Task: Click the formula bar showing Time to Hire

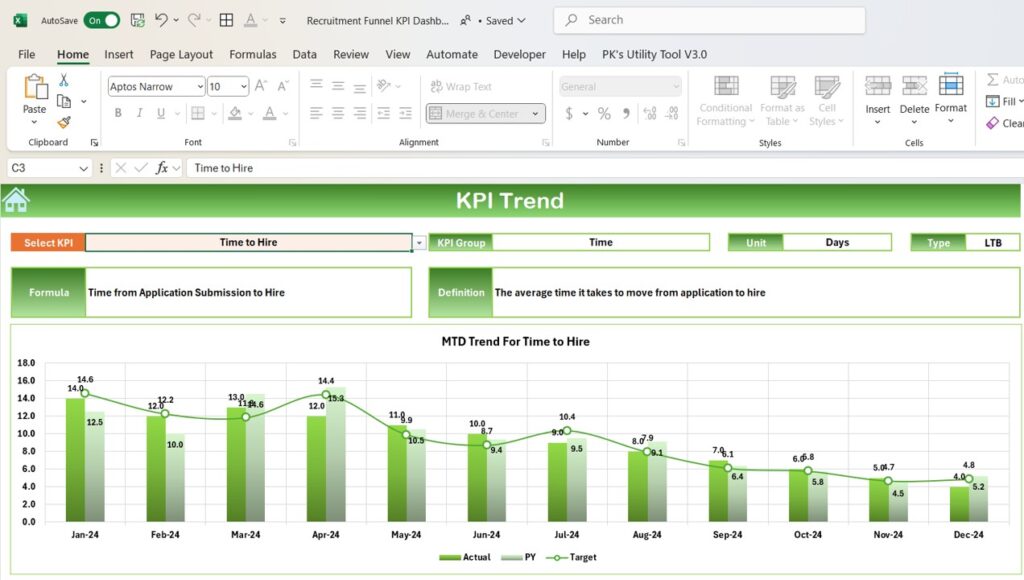Action: tap(604, 168)
